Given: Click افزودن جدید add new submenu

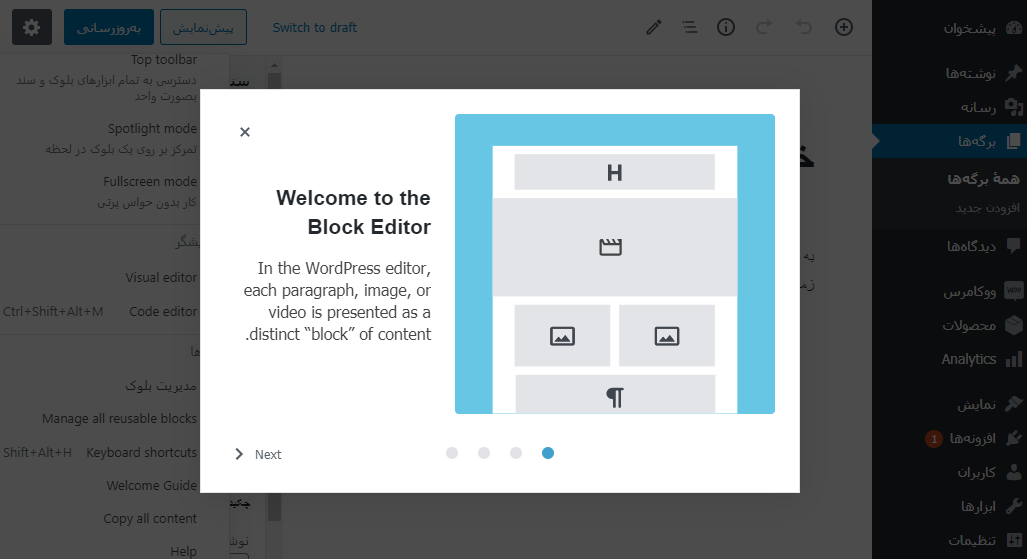Looking at the screenshot, I should pyautogui.click(x=987, y=208).
